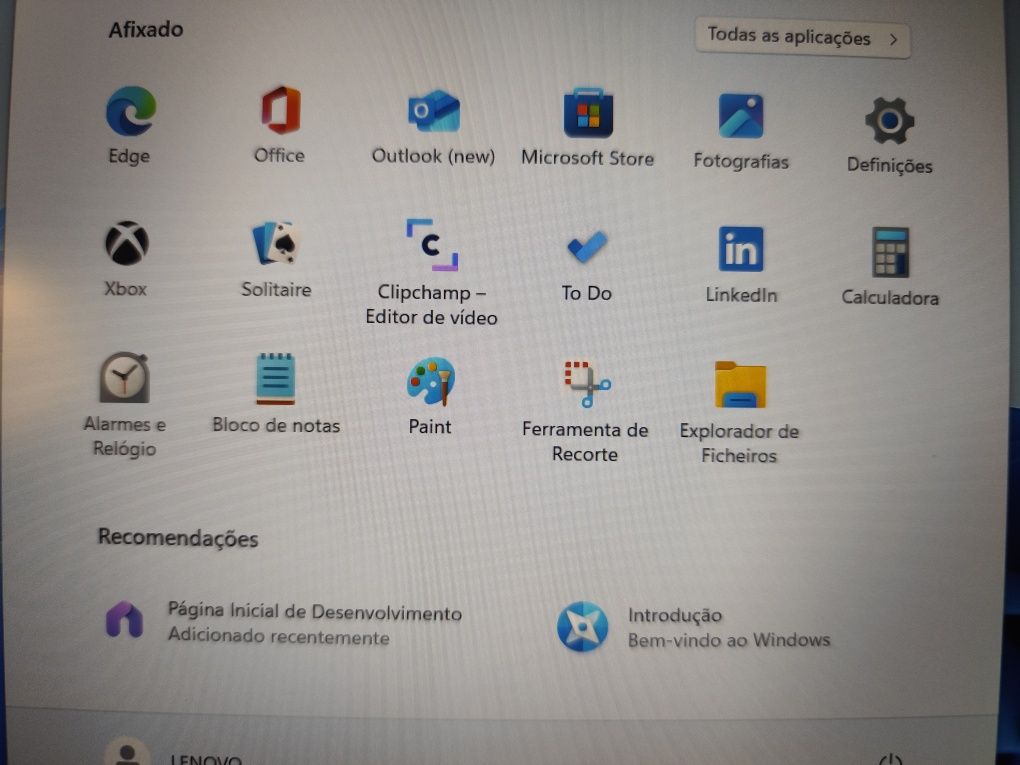The image size is (1020, 765).
Task: Open Página Inicial de Desenvolvimento recommendation
Action: pyautogui.click(x=284, y=623)
